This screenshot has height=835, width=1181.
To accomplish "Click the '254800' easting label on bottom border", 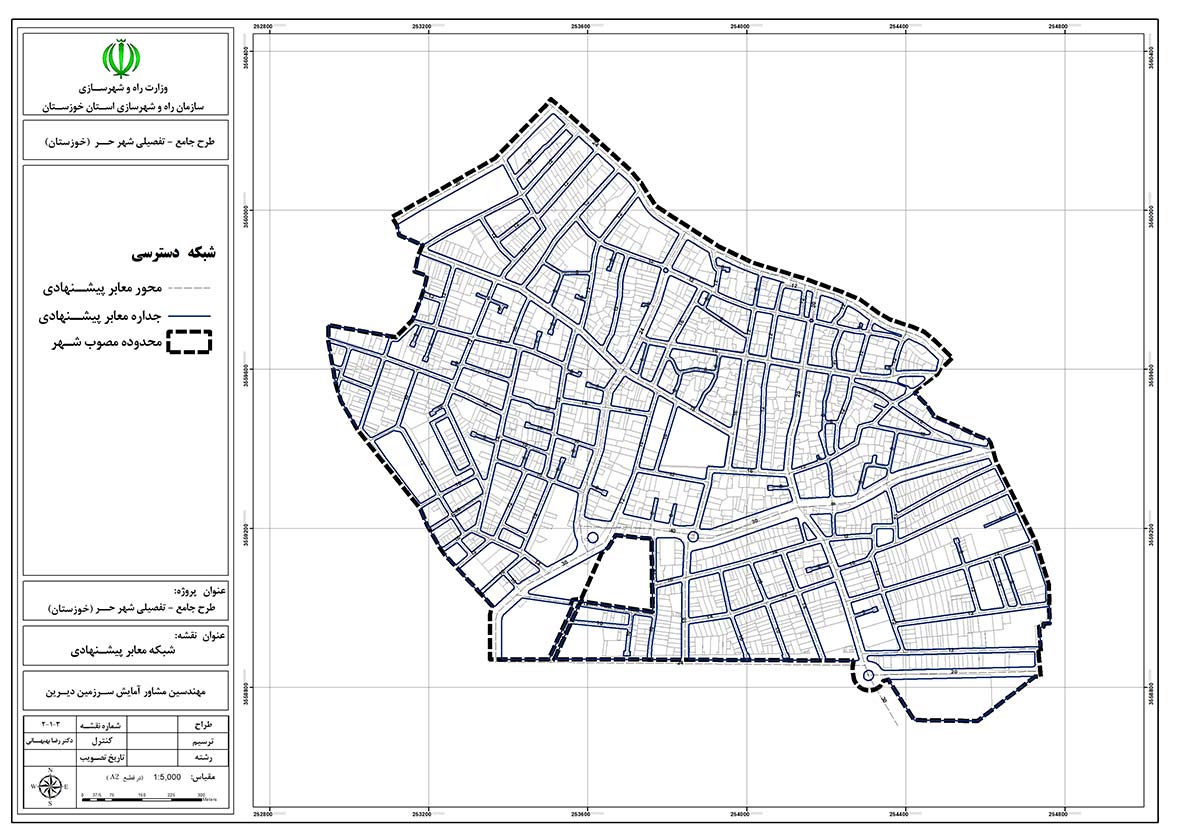I will coord(1057,814).
